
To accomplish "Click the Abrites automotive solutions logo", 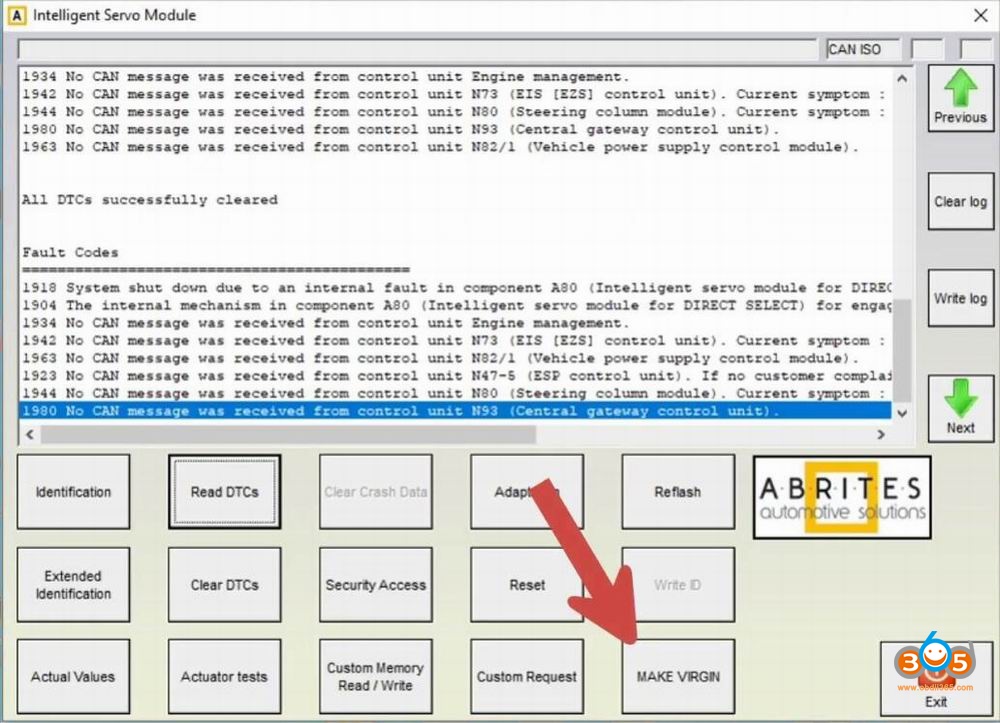I will pyautogui.click(x=841, y=497).
